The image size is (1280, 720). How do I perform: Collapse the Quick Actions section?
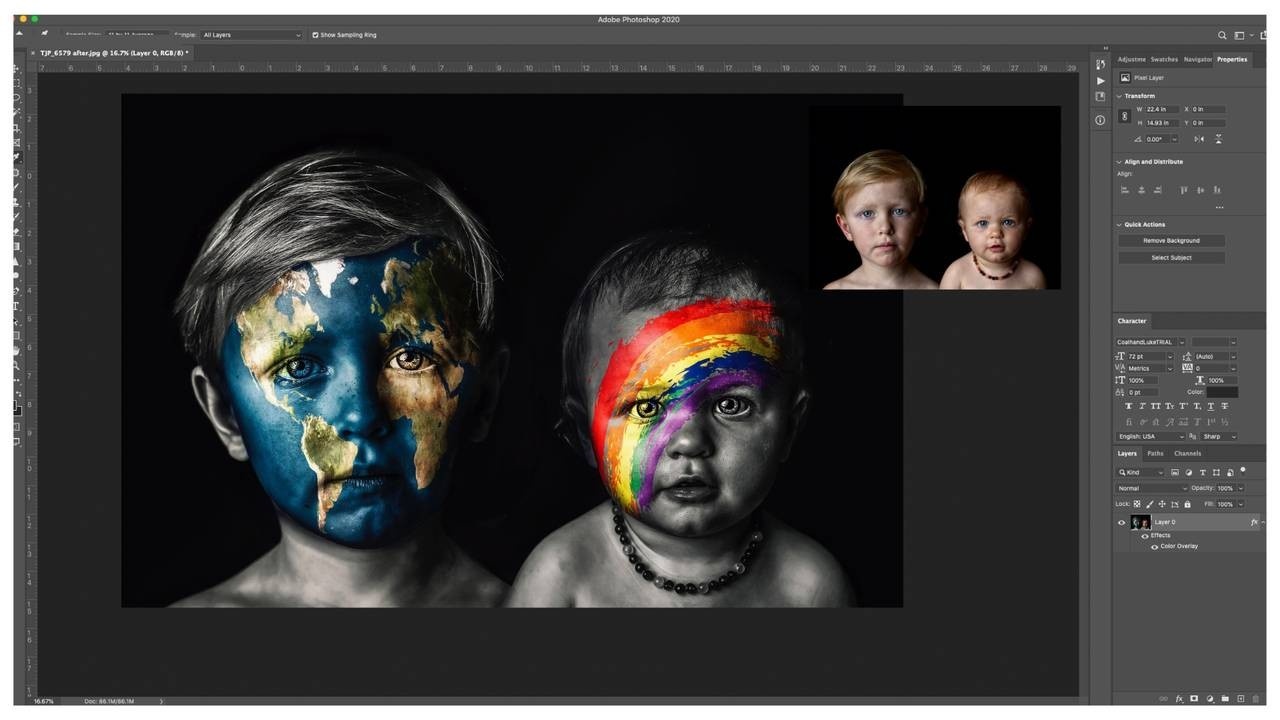tap(1119, 225)
